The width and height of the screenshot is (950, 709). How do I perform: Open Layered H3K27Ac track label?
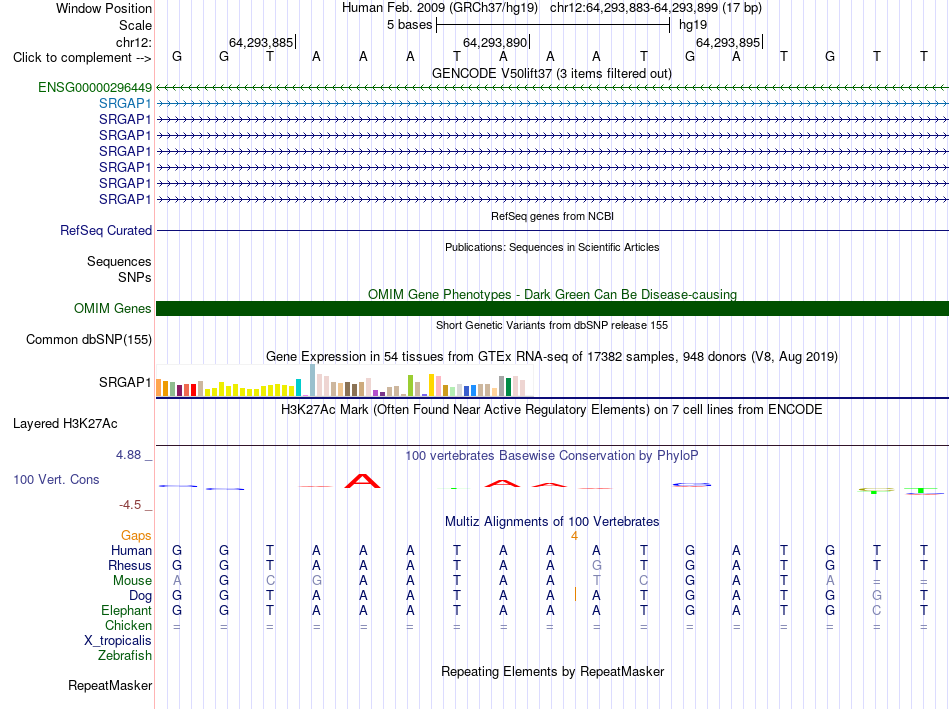(x=65, y=424)
